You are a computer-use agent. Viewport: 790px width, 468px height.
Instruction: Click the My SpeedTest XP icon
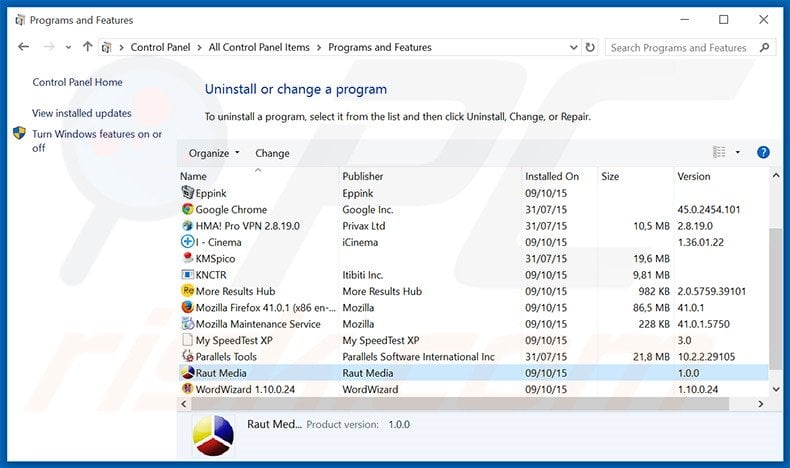pos(187,340)
